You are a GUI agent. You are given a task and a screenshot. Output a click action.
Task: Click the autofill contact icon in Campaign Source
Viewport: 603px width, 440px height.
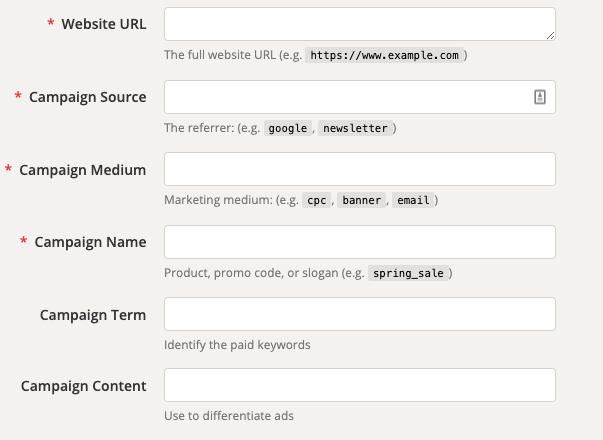(539, 97)
